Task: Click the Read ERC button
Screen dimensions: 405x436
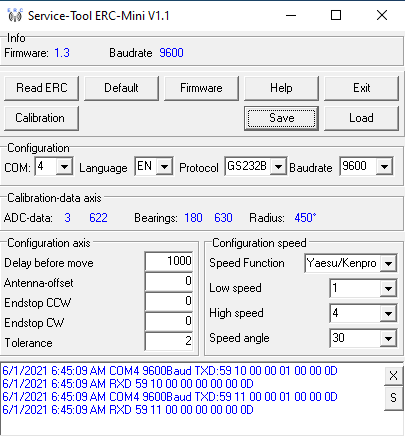Action: click(42, 88)
